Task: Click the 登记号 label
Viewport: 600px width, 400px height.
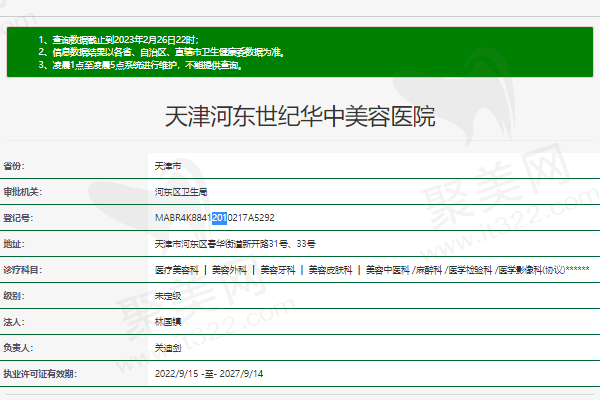Action: click(x=17, y=217)
